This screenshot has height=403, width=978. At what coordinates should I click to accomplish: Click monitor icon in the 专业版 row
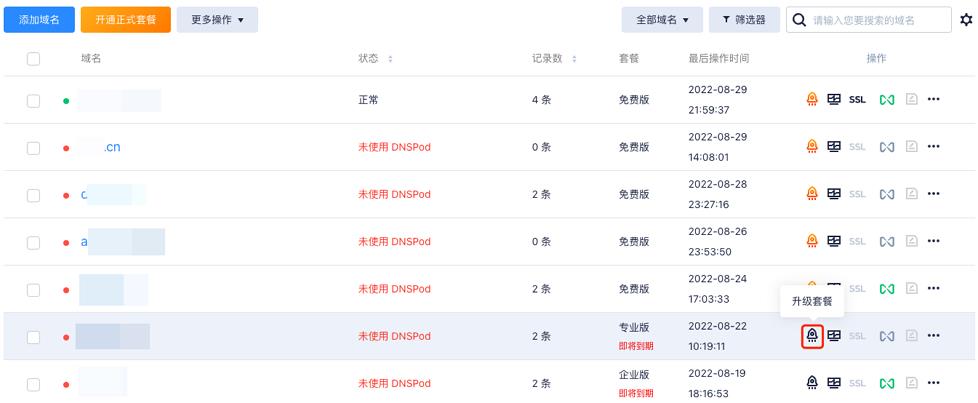[834, 336]
